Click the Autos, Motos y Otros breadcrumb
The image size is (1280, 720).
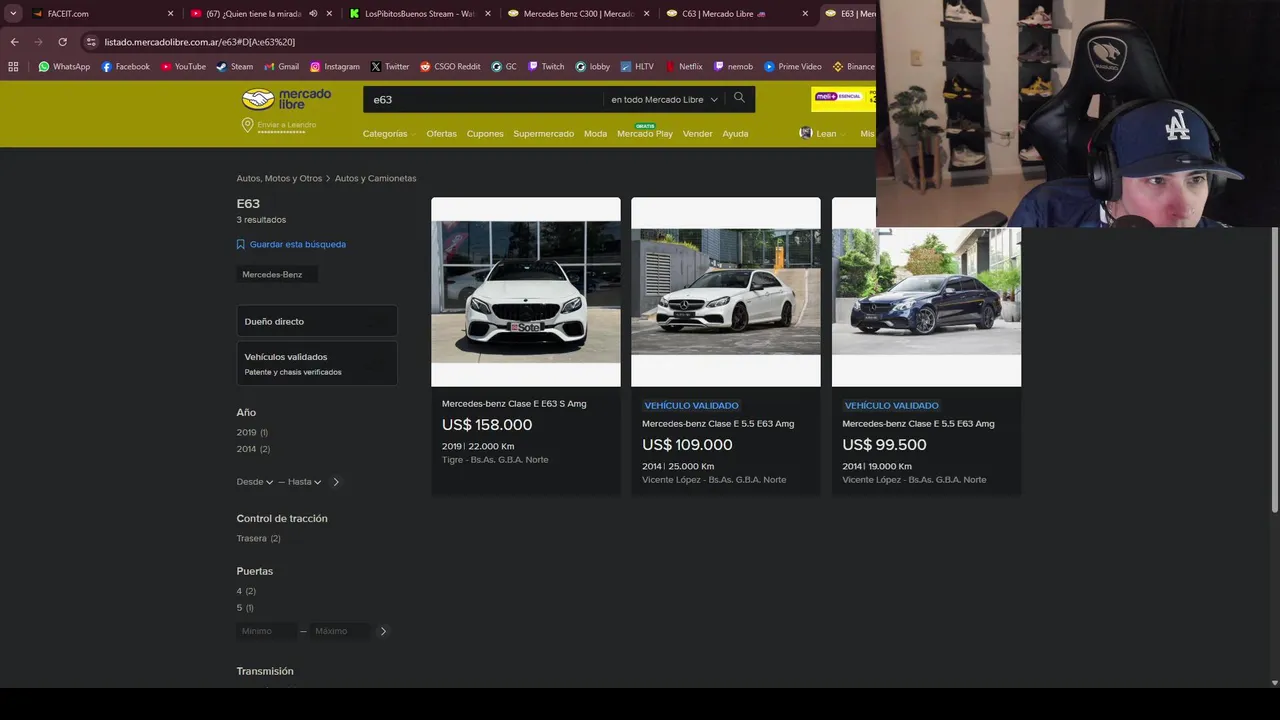coord(279,178)
